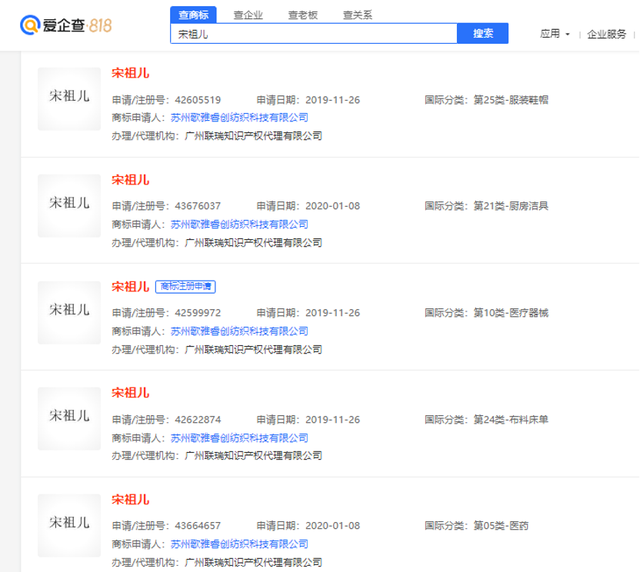Click thumbnail of trademark number 43664657

click(x=69, y=525)
